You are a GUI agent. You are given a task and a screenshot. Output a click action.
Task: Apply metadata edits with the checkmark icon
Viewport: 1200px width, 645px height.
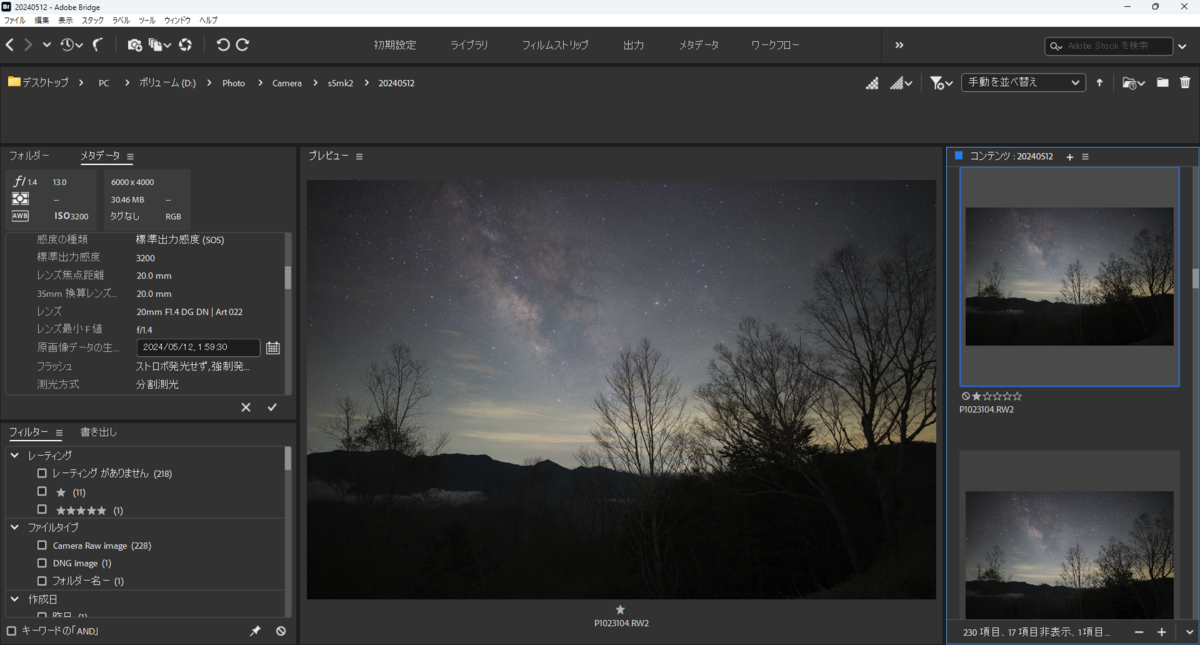point(272,407)
